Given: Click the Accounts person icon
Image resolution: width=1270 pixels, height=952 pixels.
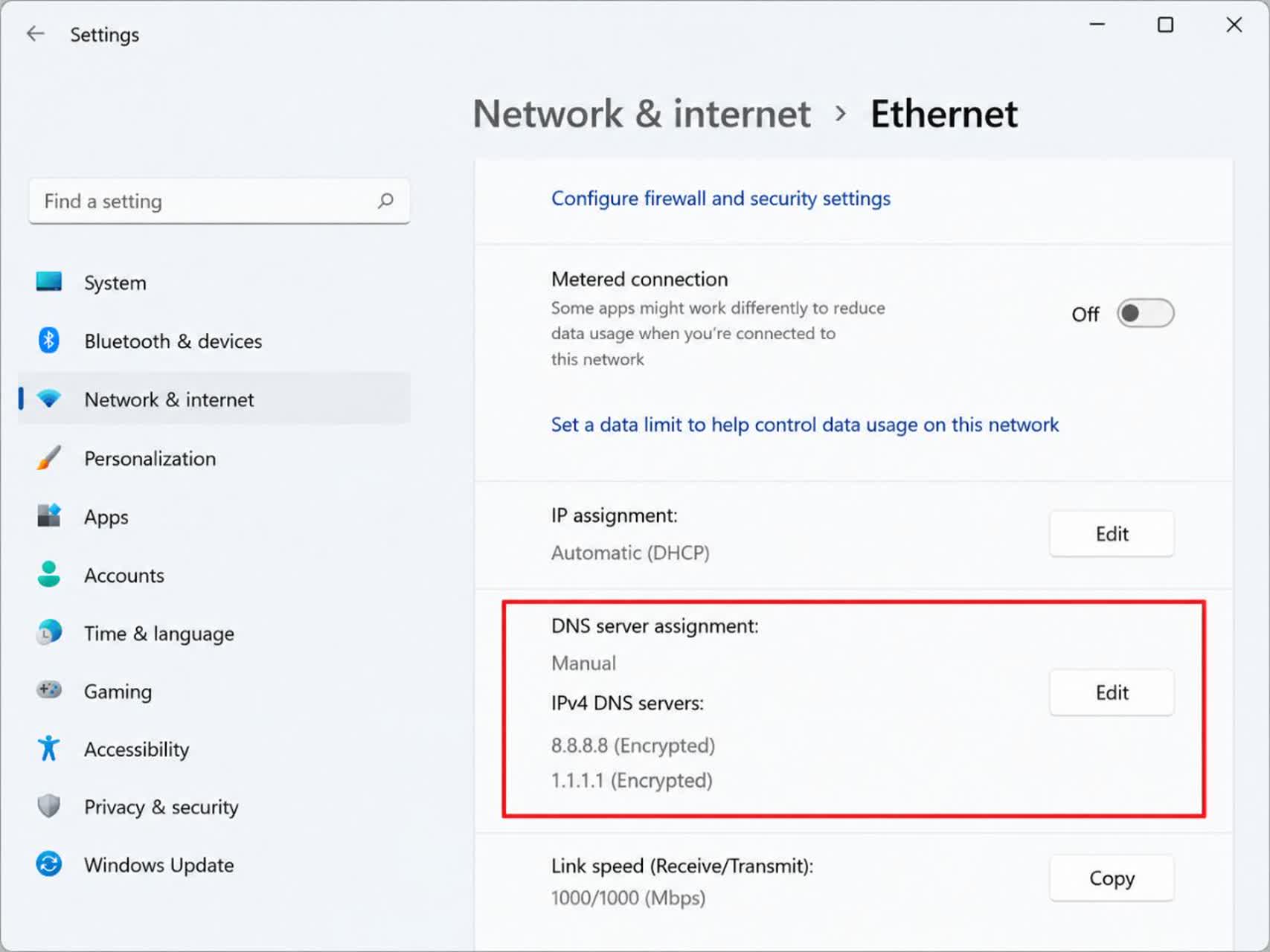Looking at the screenshot, I should pos(49,574).
